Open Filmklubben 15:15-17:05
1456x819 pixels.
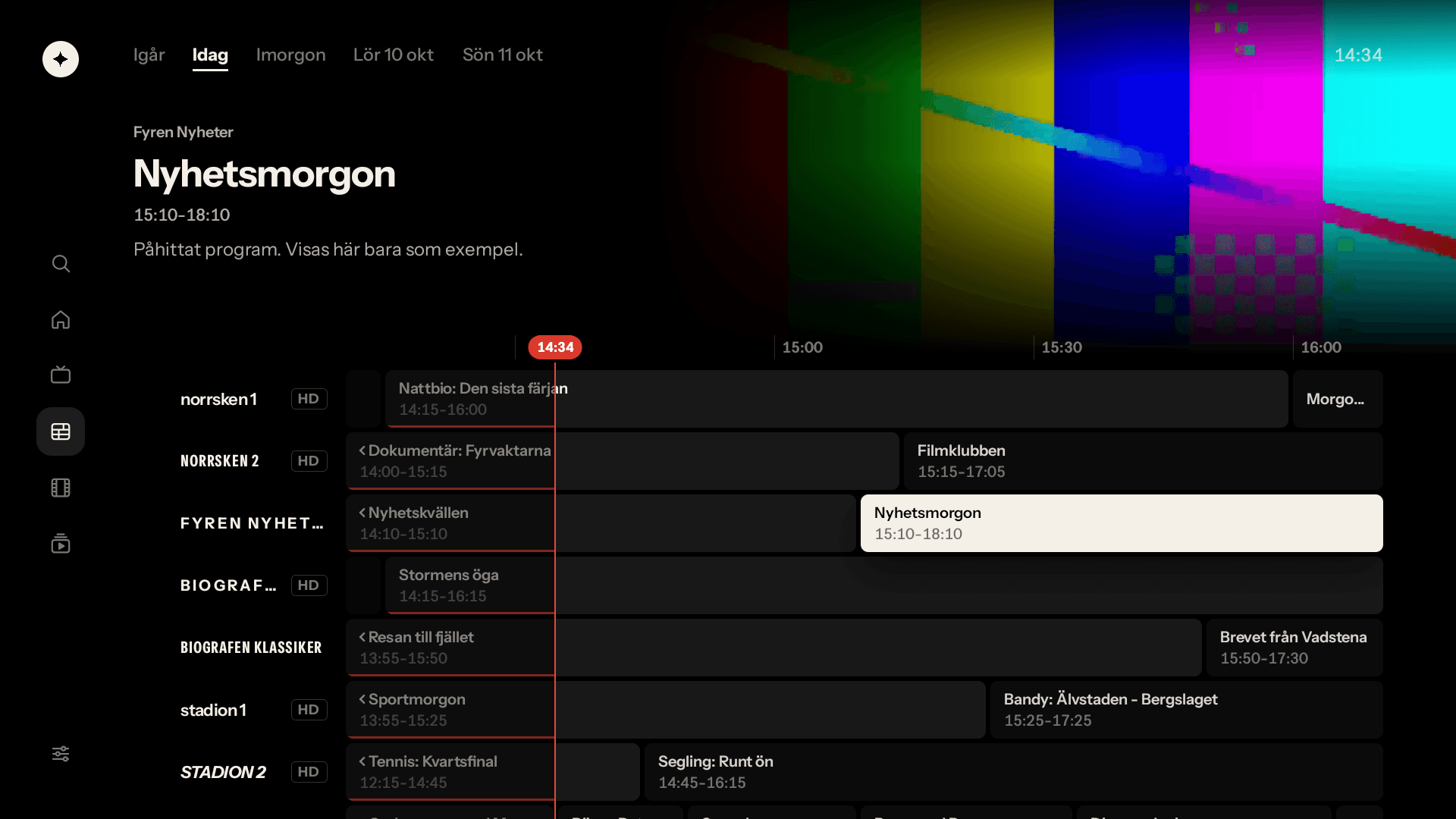pyautogui.click(x=1143, y=461)
